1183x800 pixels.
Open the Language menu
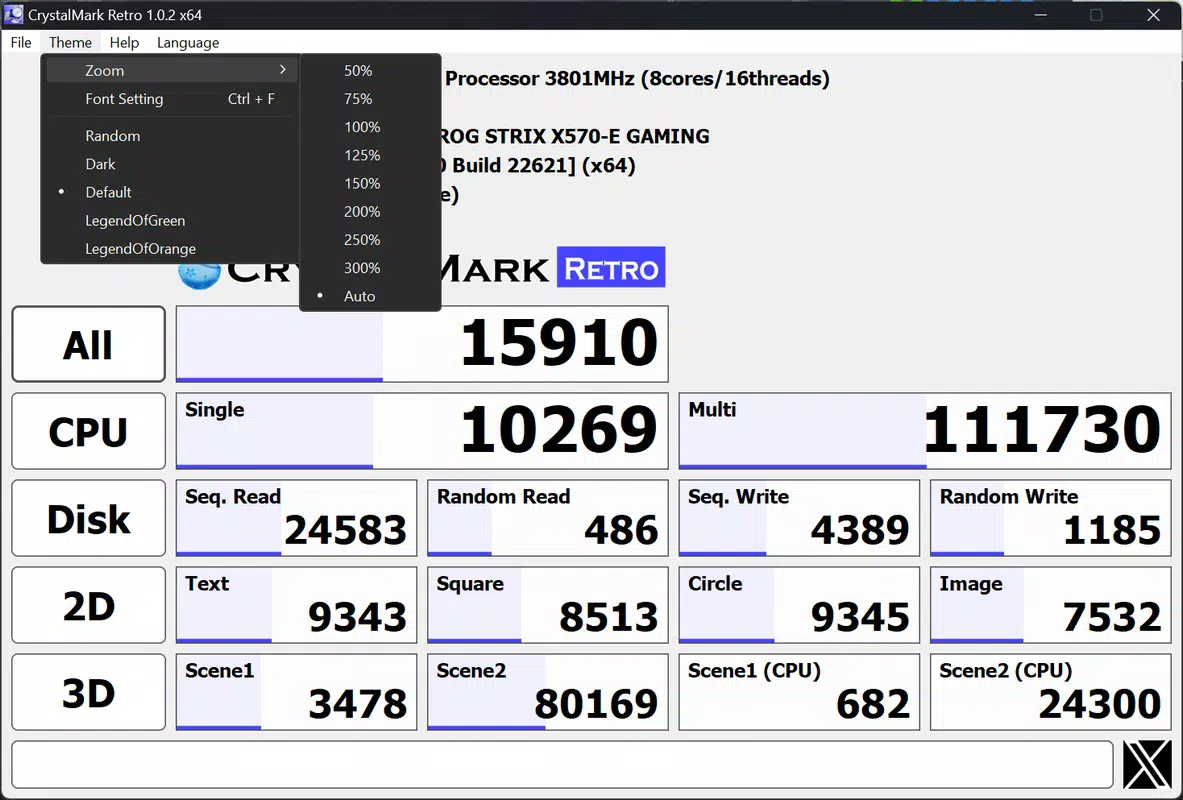click(x=188, y=42)
